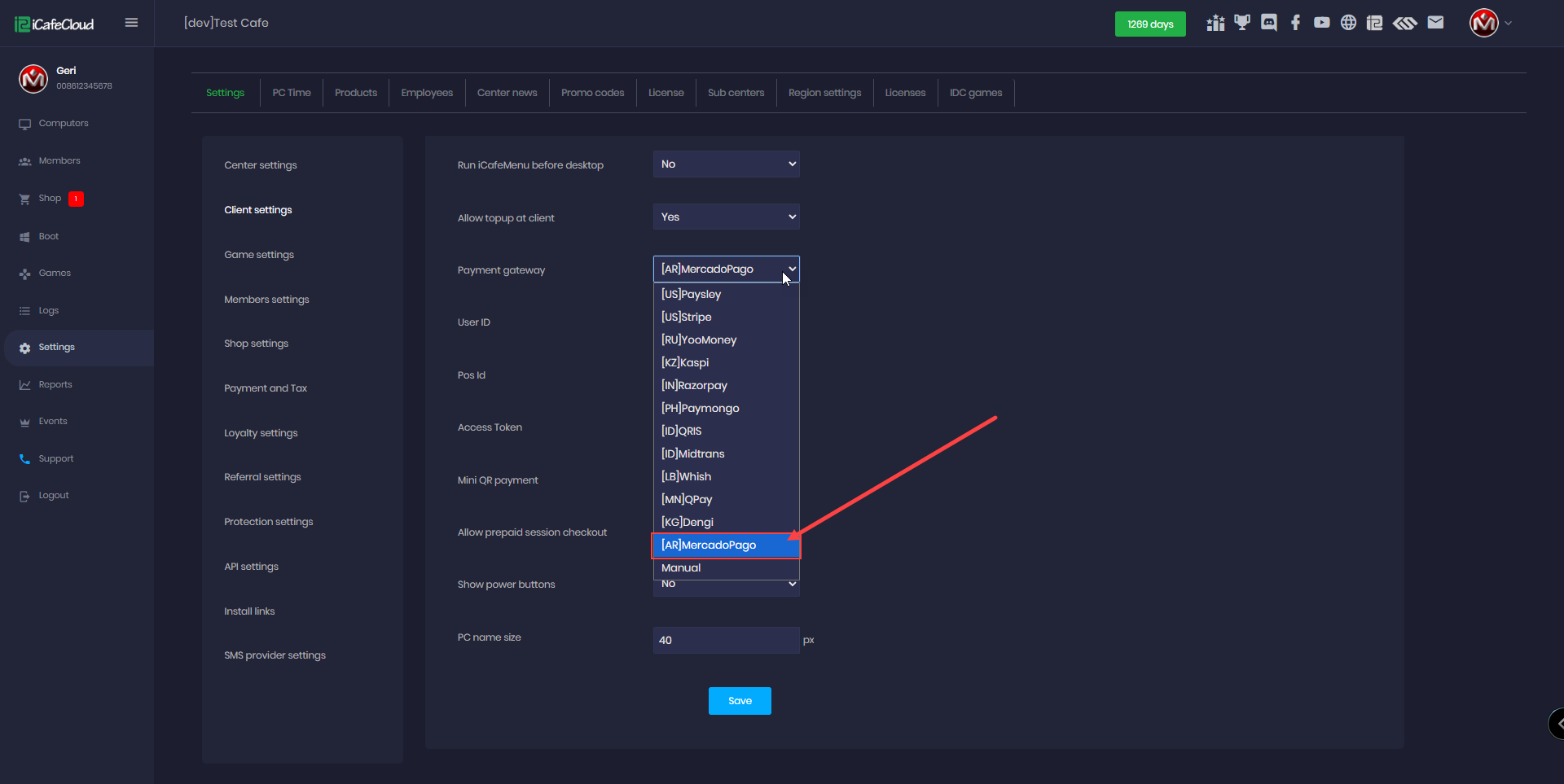The height and width of the screenshot is (784, 1564).
Task: Open the Discord chat icon
Action: pyautogui.click(x=1268, y=23)
